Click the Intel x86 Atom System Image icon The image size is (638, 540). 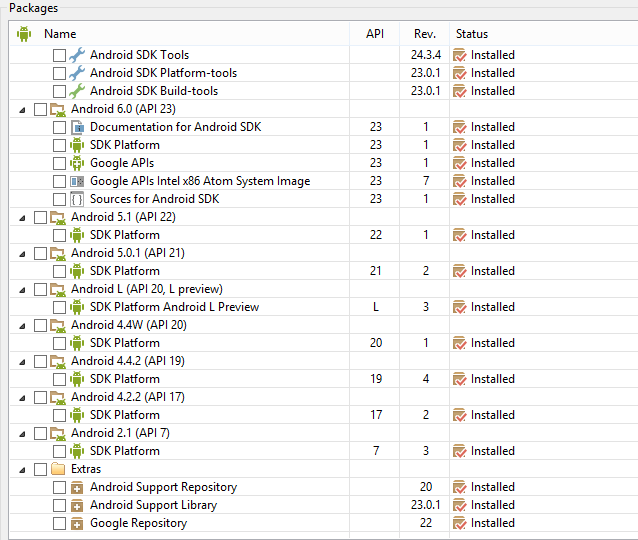tap(77, 181)
